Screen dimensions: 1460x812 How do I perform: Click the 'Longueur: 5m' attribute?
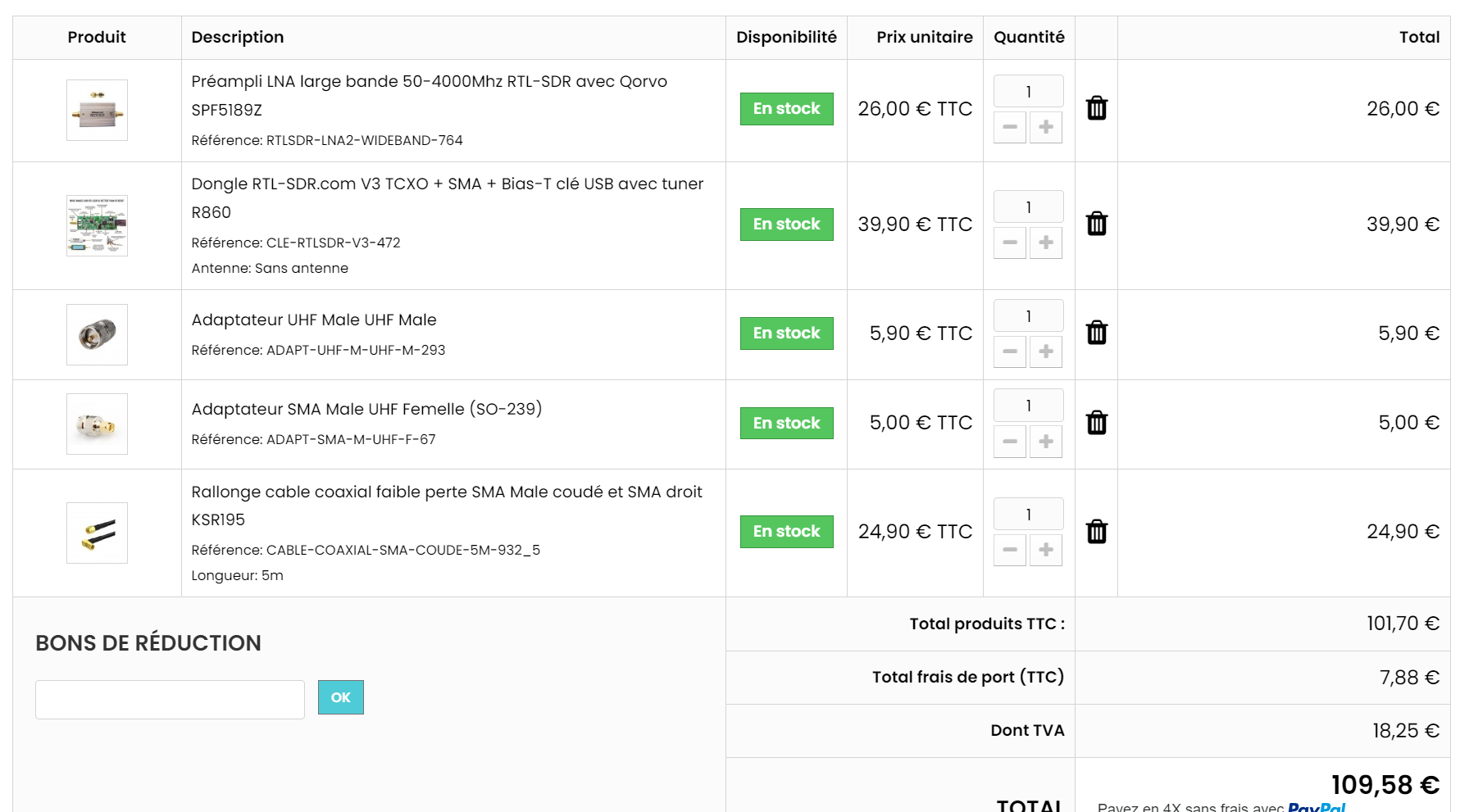tap(238, 575)
